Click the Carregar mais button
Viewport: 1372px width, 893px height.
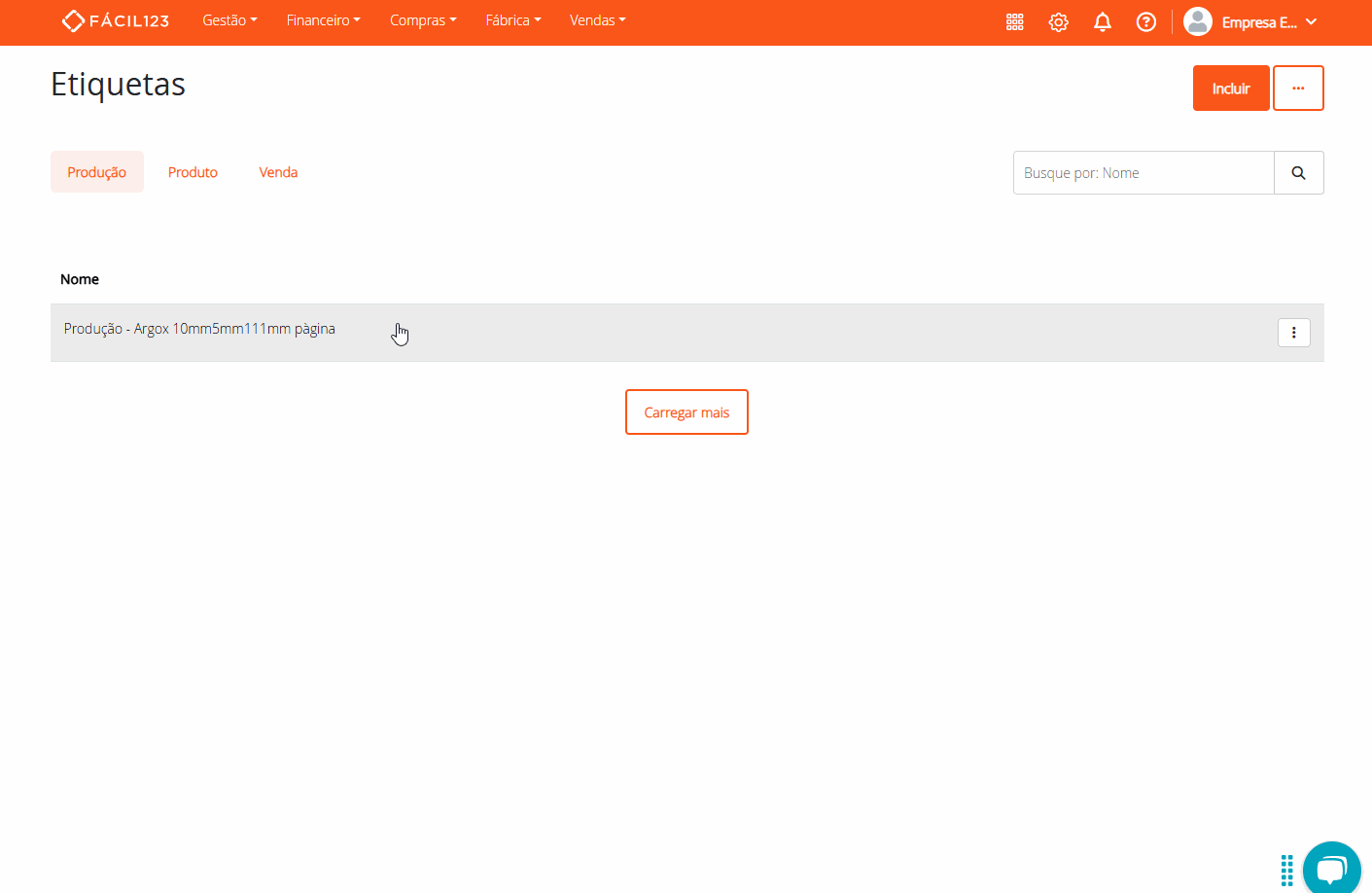686,412
